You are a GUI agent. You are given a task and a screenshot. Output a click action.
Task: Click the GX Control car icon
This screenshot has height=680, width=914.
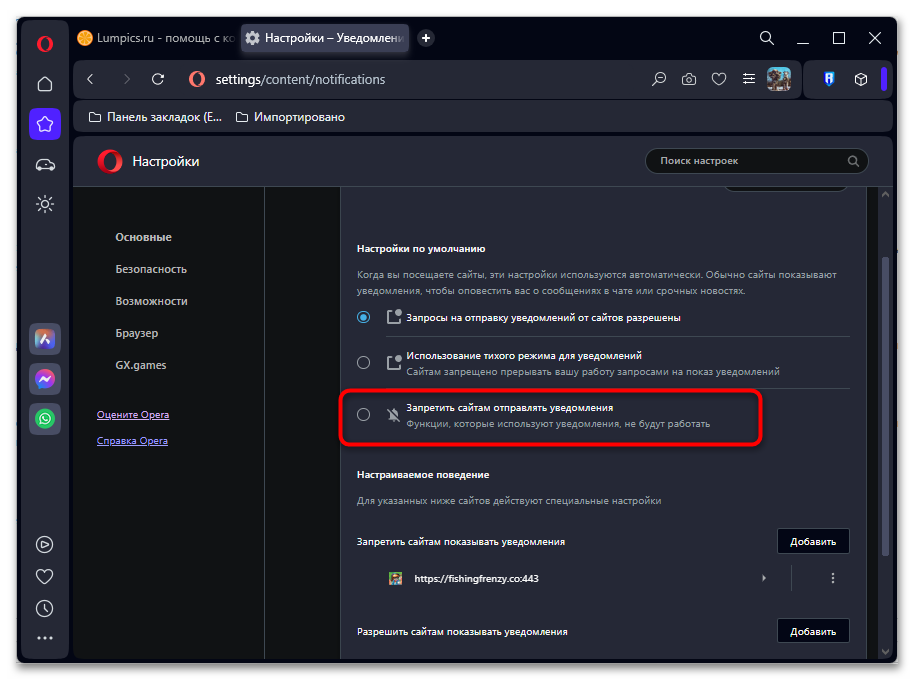[x=45, y=164]
